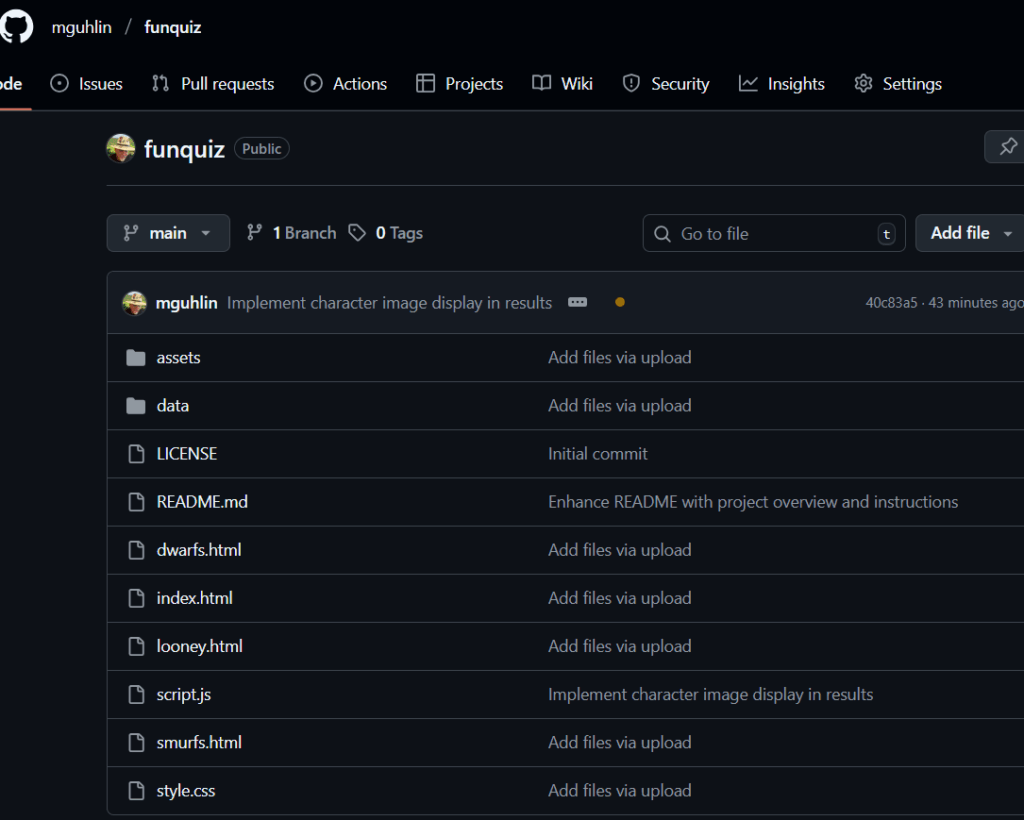Switch to the Pull requests tab

click(x=213, y=84)
